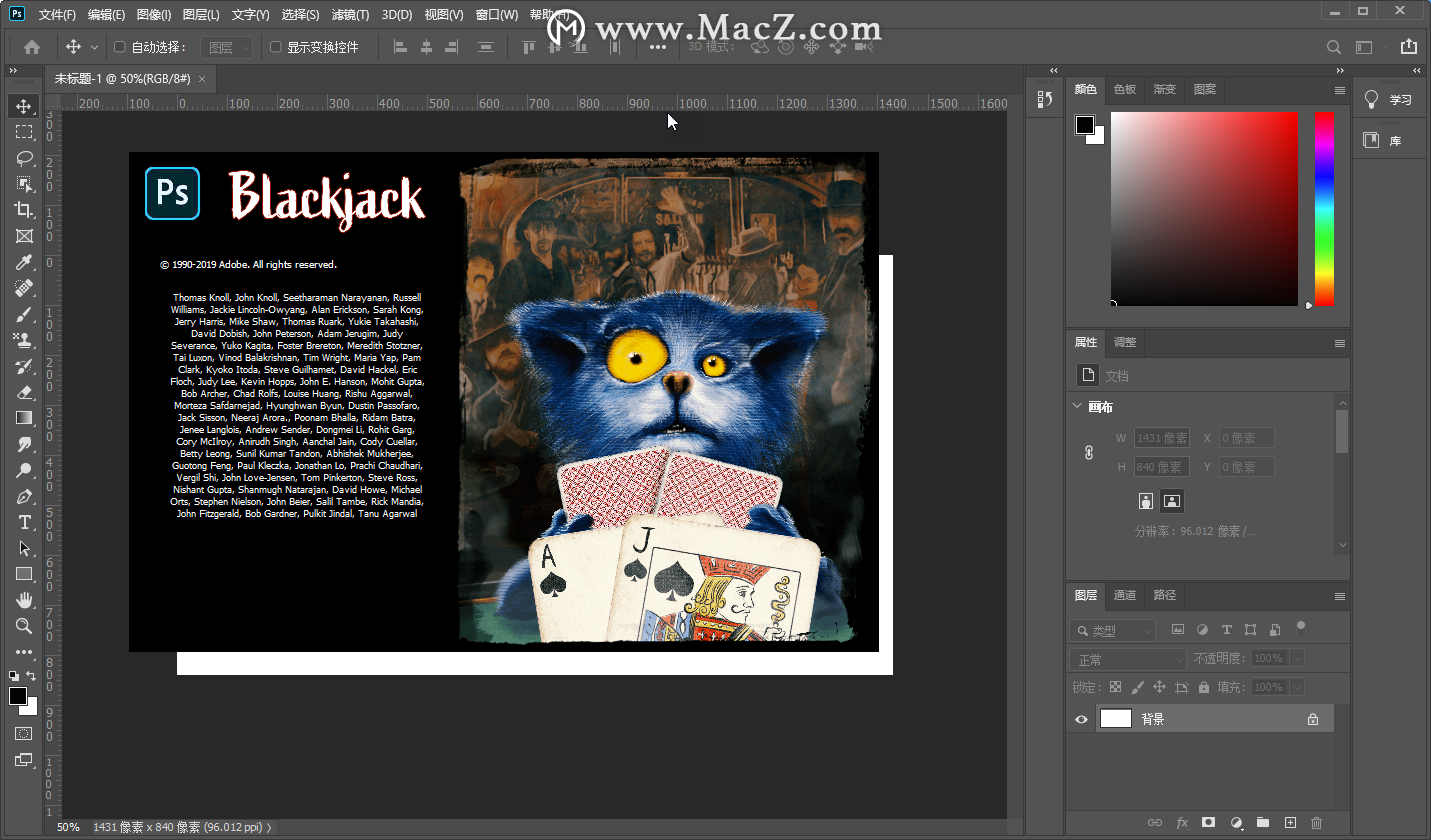Hide the 背景 layer with eye icon
Screen dimensions: 1431x840
pyautogui.click(x=1081, y=719)
